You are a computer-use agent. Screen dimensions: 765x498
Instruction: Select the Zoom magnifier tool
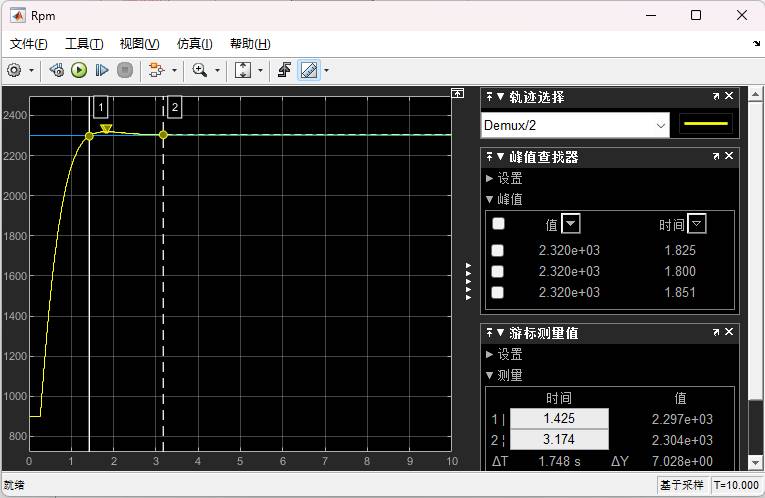point(200,70)
